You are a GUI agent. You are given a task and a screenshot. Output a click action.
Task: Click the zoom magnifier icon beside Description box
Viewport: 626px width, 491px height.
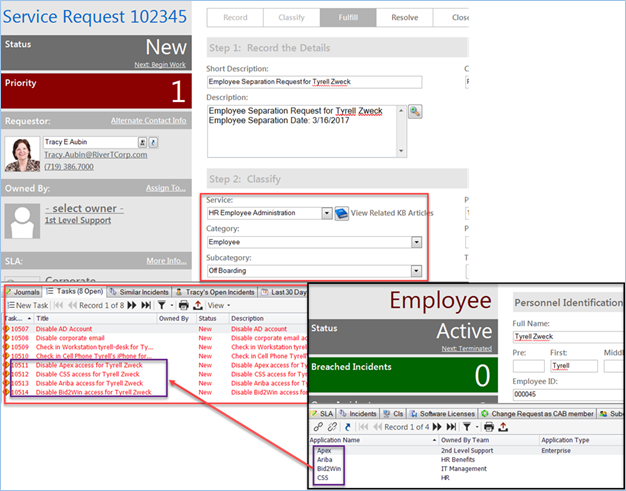pyautogui.click(x=415, y=111)
